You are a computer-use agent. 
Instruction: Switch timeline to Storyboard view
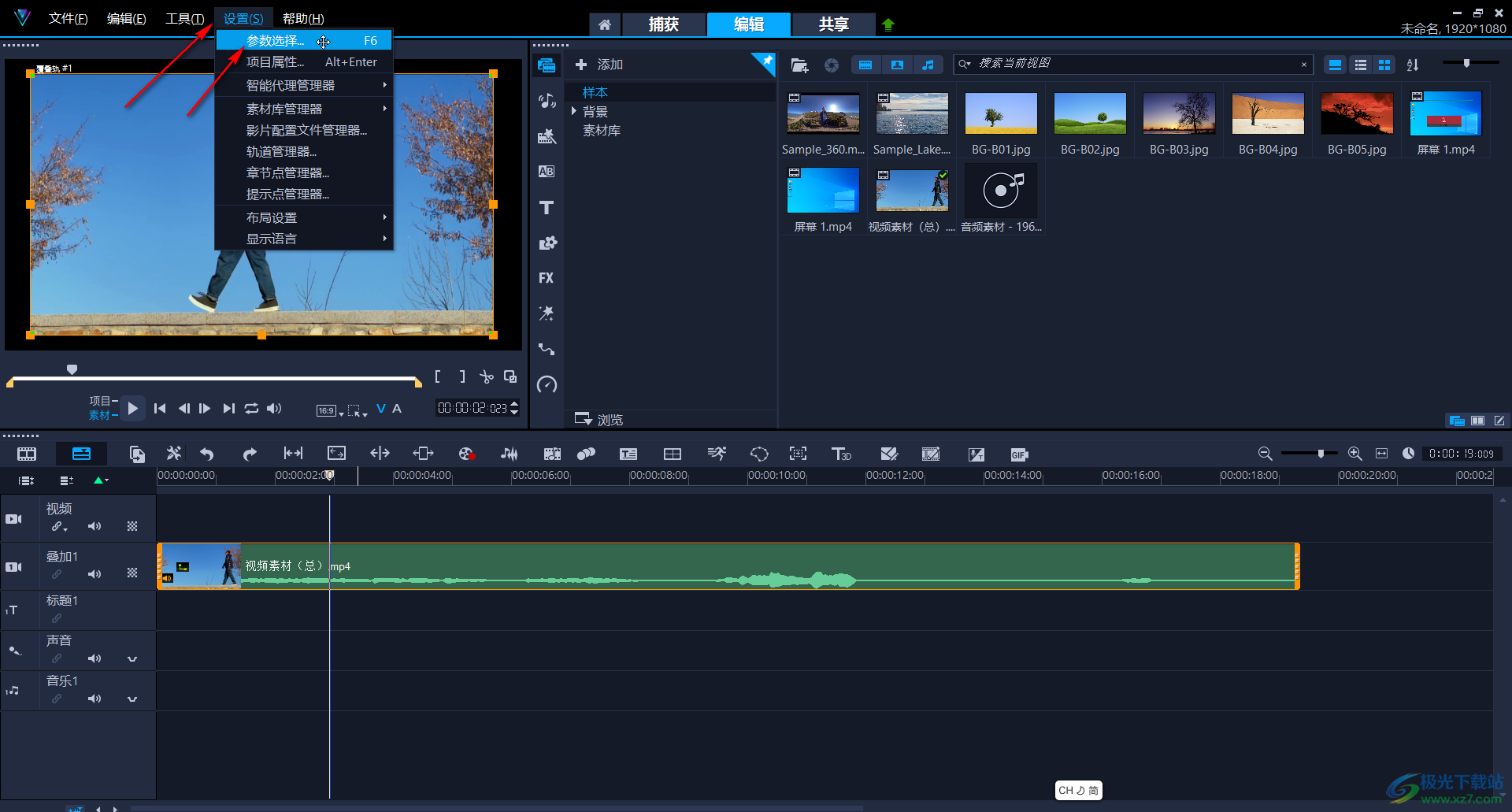(x=27, y=454)
